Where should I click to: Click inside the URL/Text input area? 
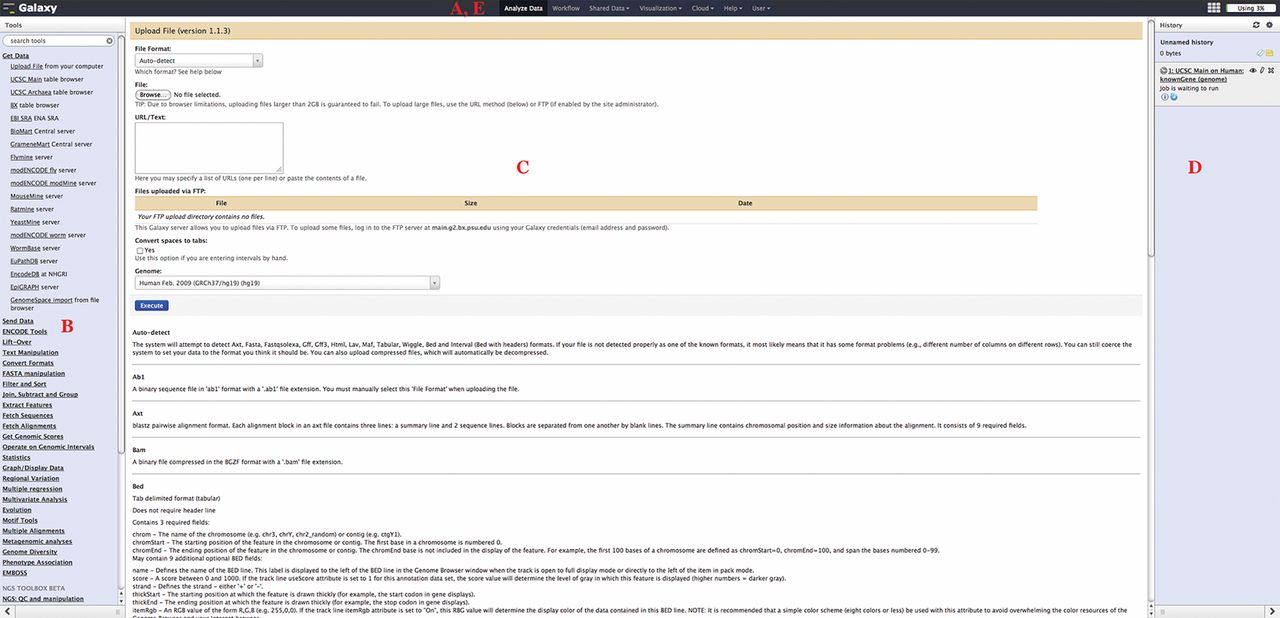point(209,147)
